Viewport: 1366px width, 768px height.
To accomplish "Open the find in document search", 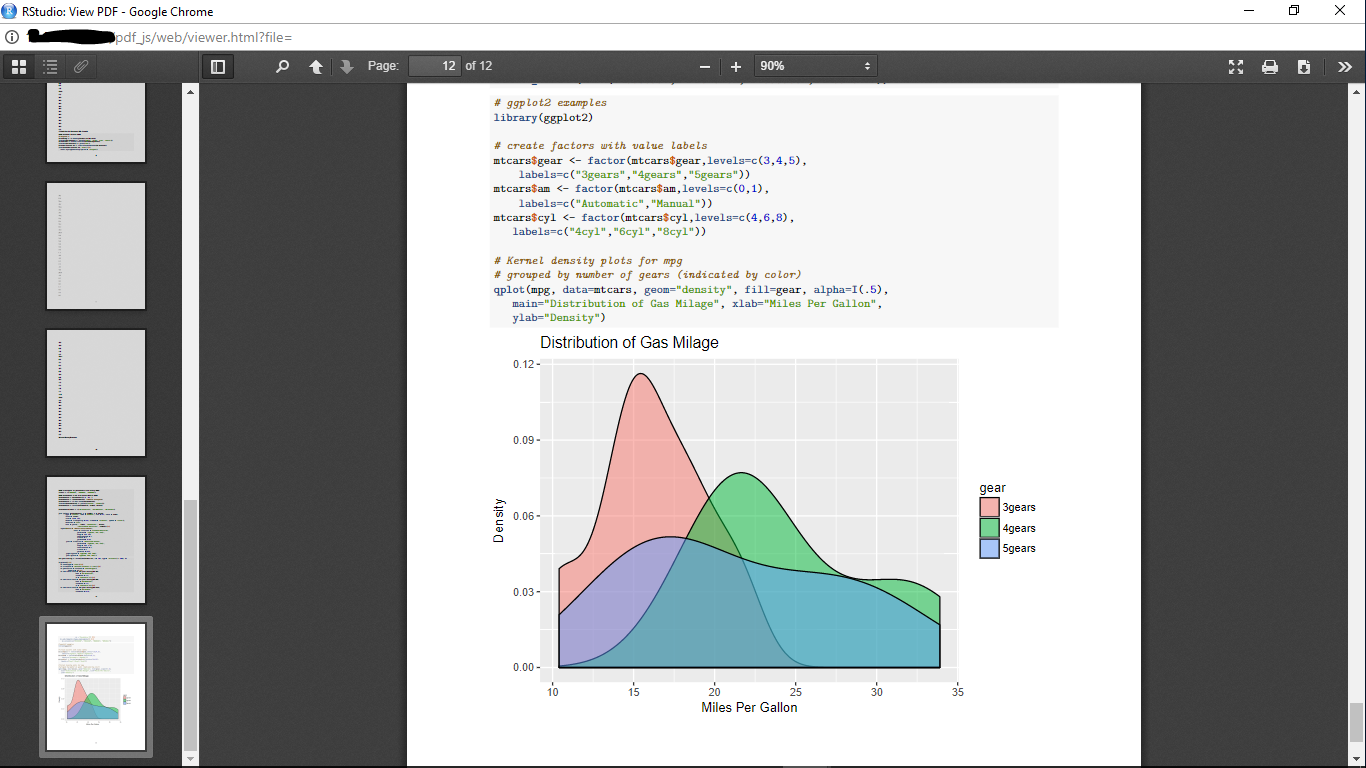I will pos(282,67).
